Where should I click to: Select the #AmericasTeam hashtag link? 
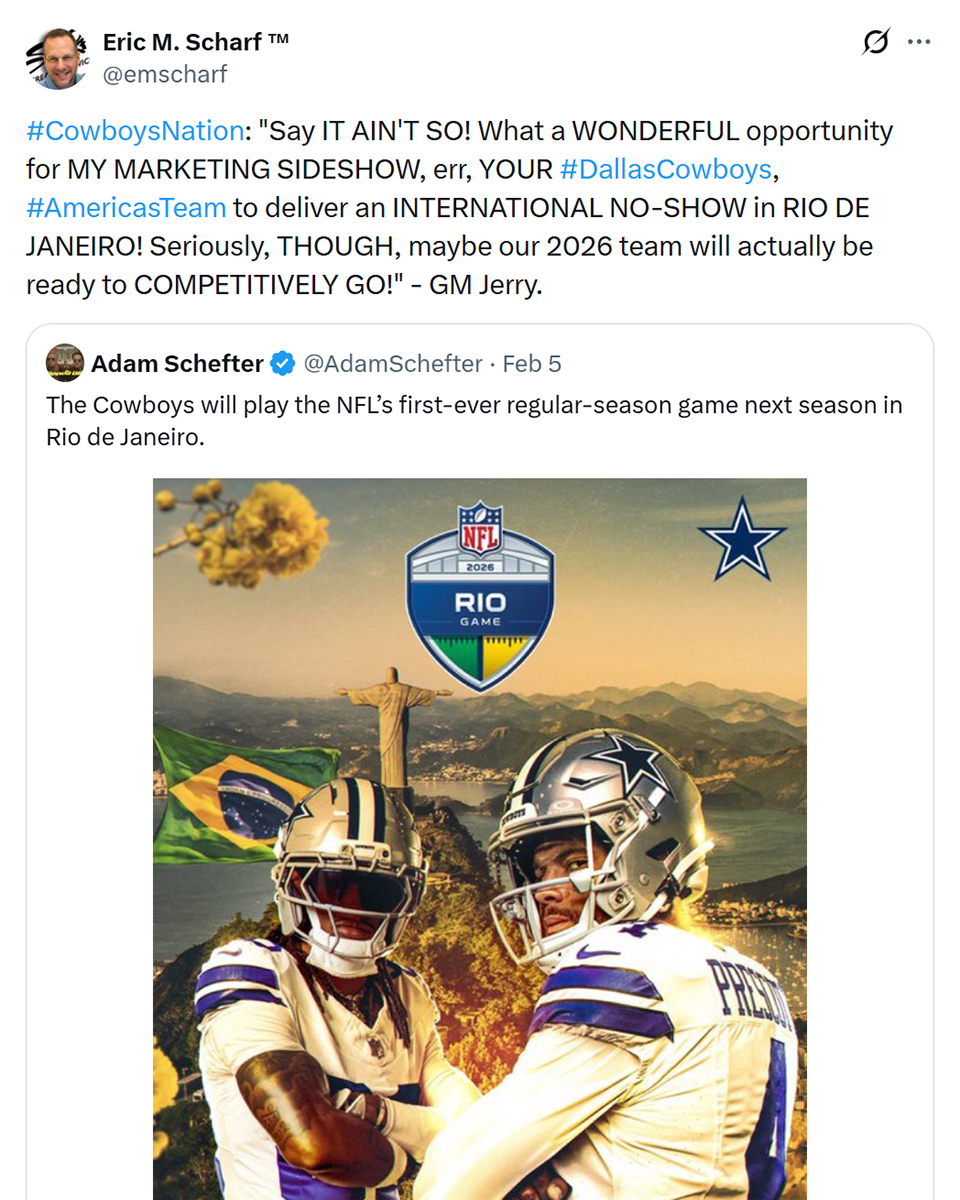click(126, 208)
